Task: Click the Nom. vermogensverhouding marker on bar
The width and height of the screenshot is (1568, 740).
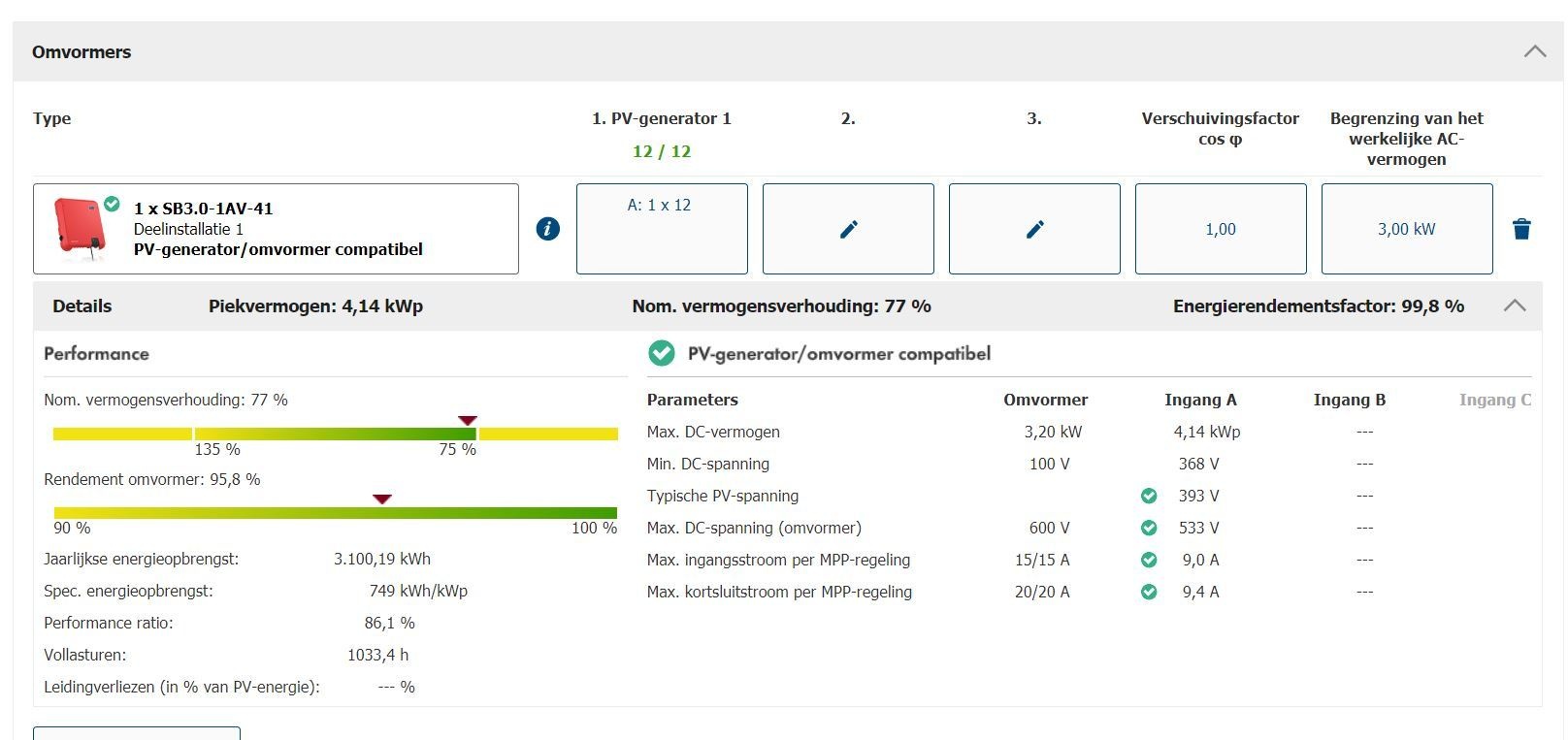Action: [x=468, y=421]
